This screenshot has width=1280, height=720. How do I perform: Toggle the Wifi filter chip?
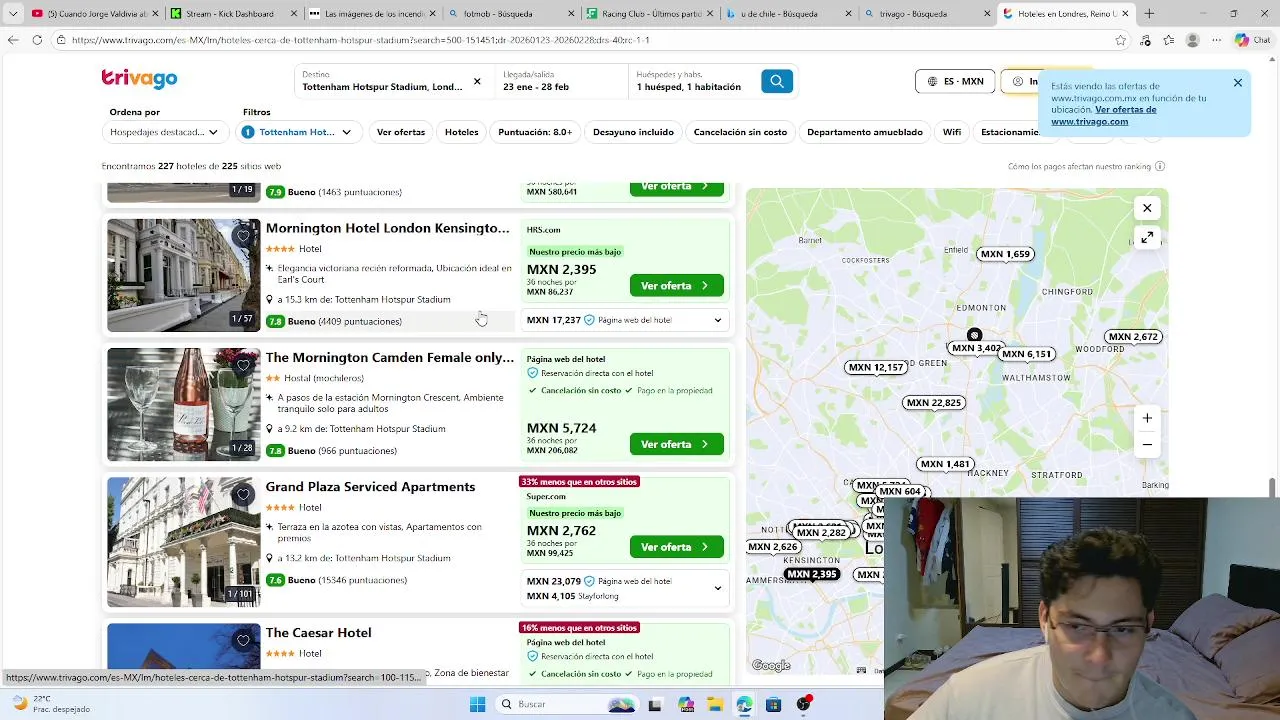(x=951, y=132)
